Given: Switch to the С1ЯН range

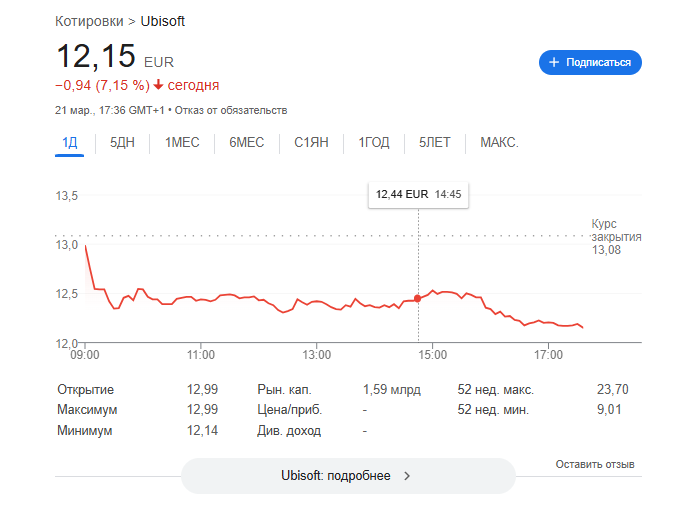Looking at the screenshot, I should pyautogui.click(x=311, y=143).
